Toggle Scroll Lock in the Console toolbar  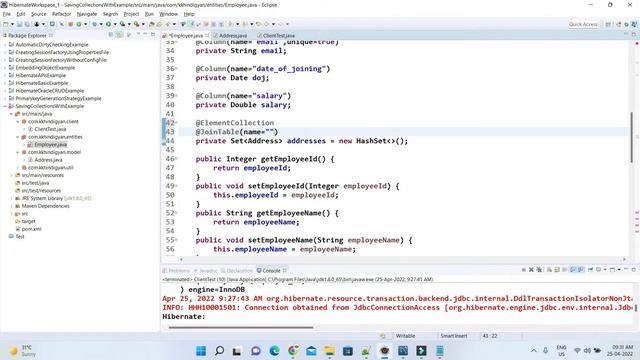[557, 270]
